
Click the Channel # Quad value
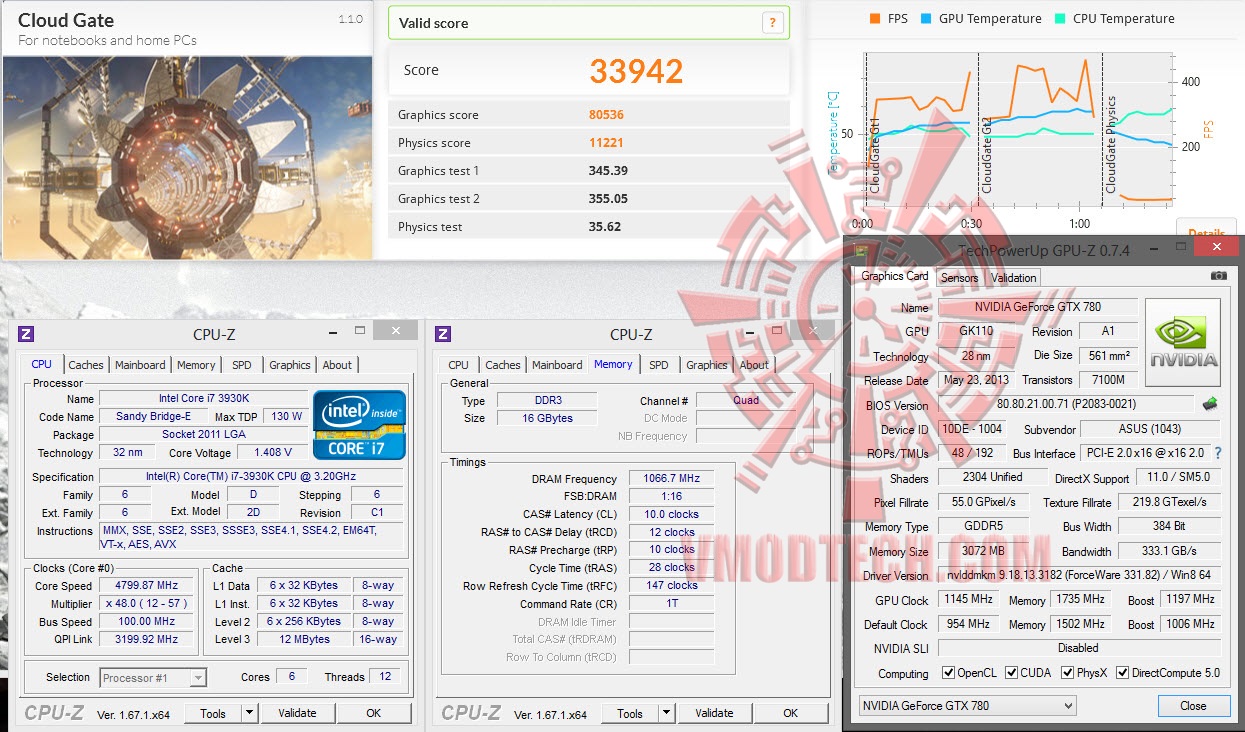click(x=746, y=400)
